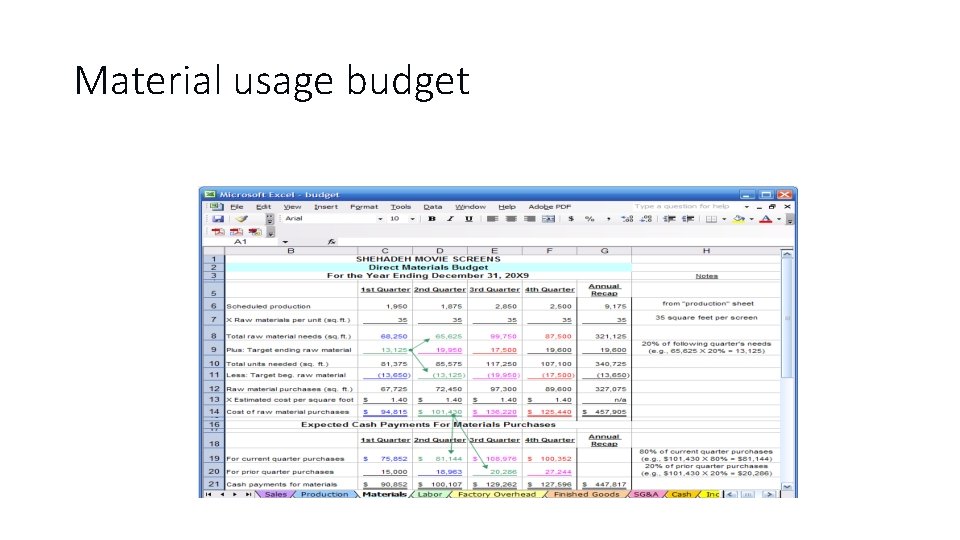Open the Font Color dropdown arrow
The width and height of the screenshot is (960, 540).
pos(779,219)
